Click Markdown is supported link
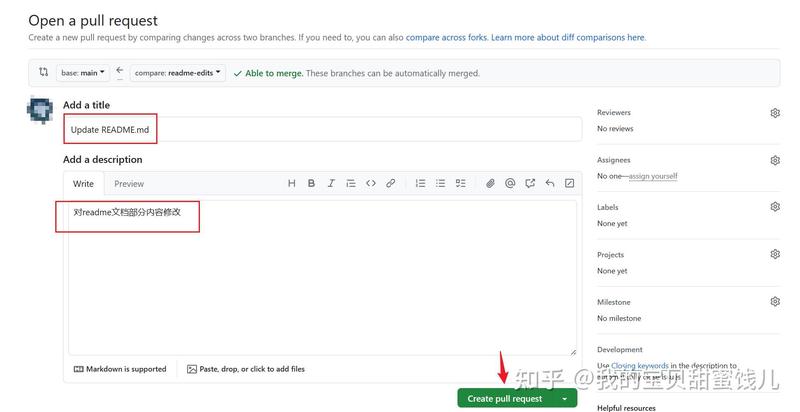Viewport: 800px width, 412px height. point(120,369)
